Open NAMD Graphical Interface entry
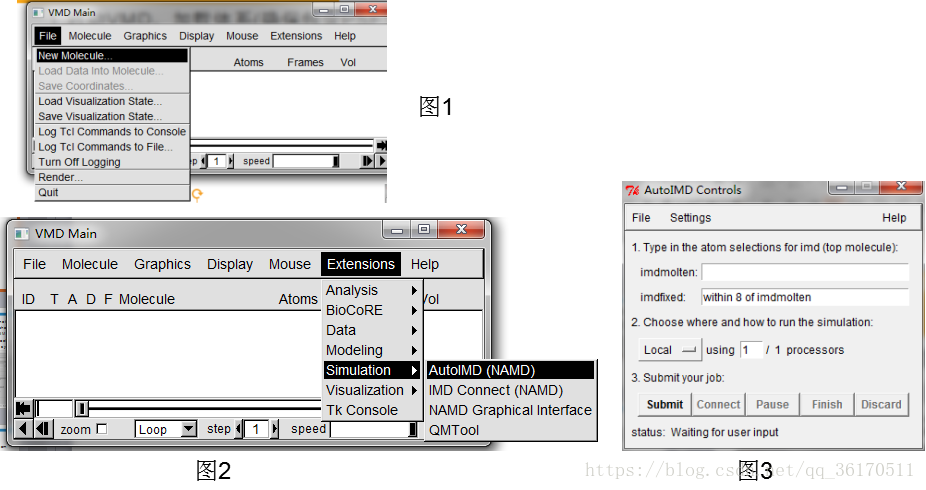The height and width of the screenshot is (490, 926). (510, 410)
